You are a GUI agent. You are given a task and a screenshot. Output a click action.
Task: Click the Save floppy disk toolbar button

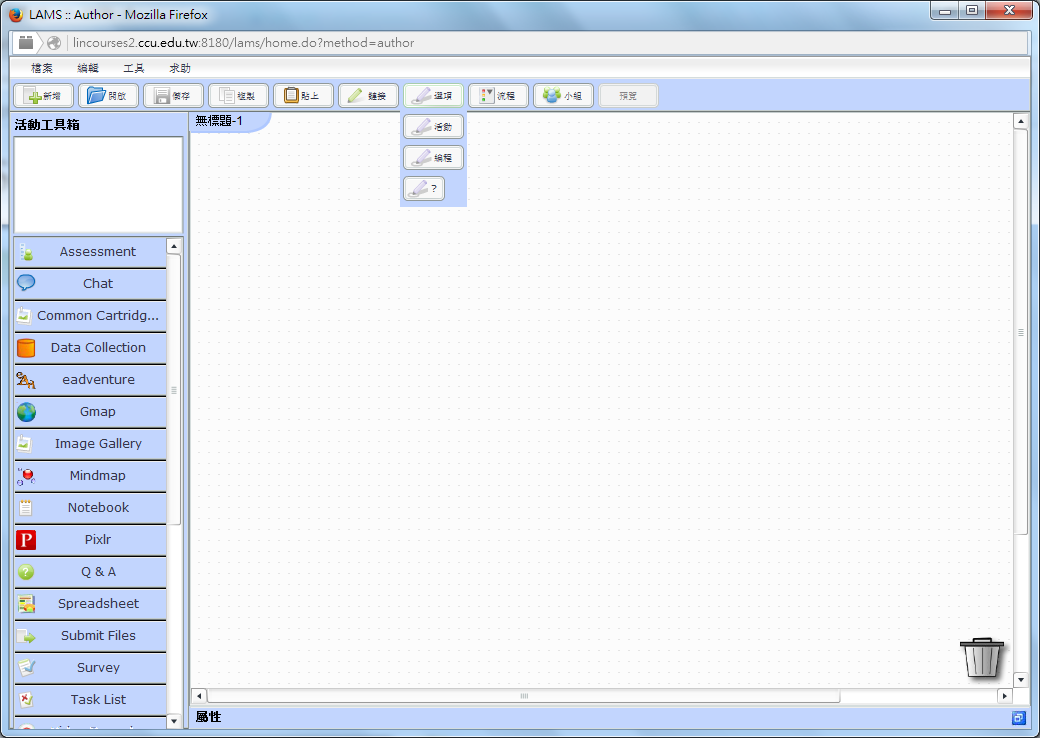tap(173, 96)
